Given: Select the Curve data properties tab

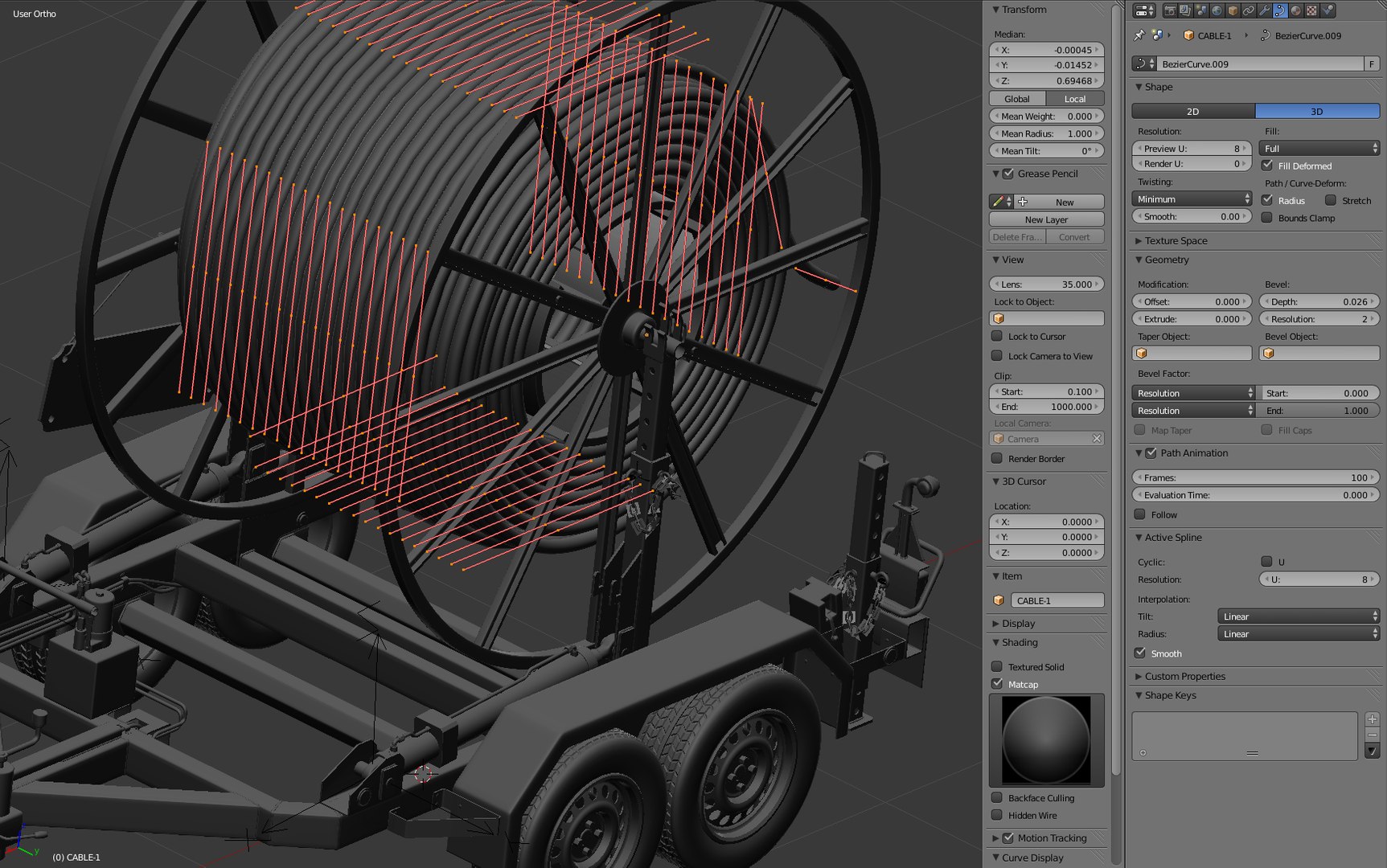Looking at the screenshot, I should (1280, 10).
